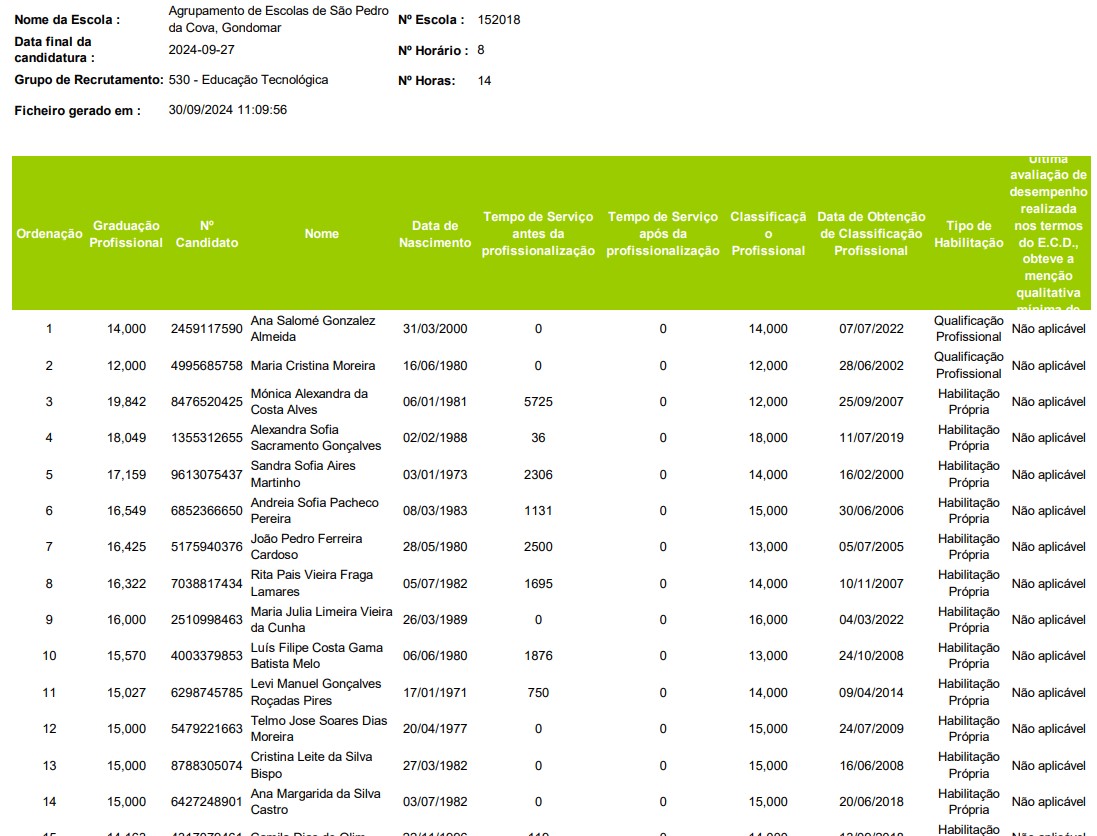Image resolution: width=1097 pixels, height=836 pixels.
Task: Click the classification date 10/11/2007
Action: [x=871, y=584]
